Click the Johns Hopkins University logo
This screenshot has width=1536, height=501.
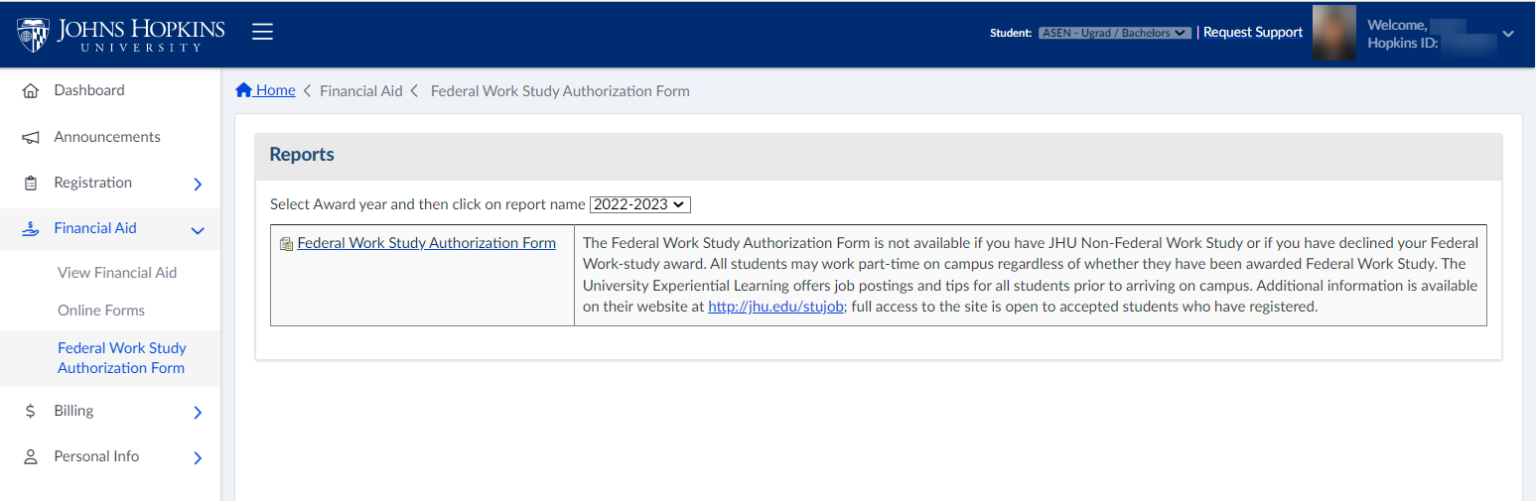(x=121, y=34)
